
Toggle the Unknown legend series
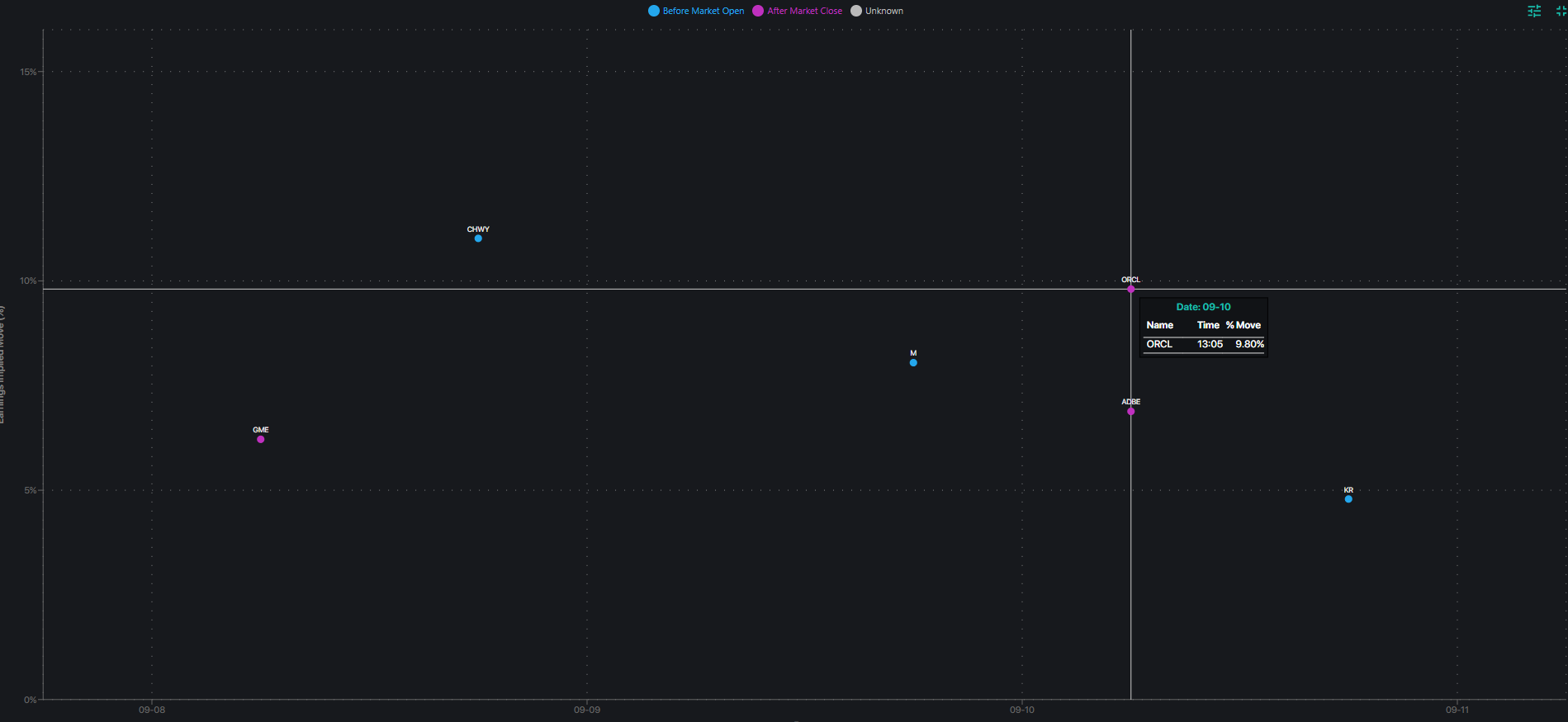tap(877, 11)
